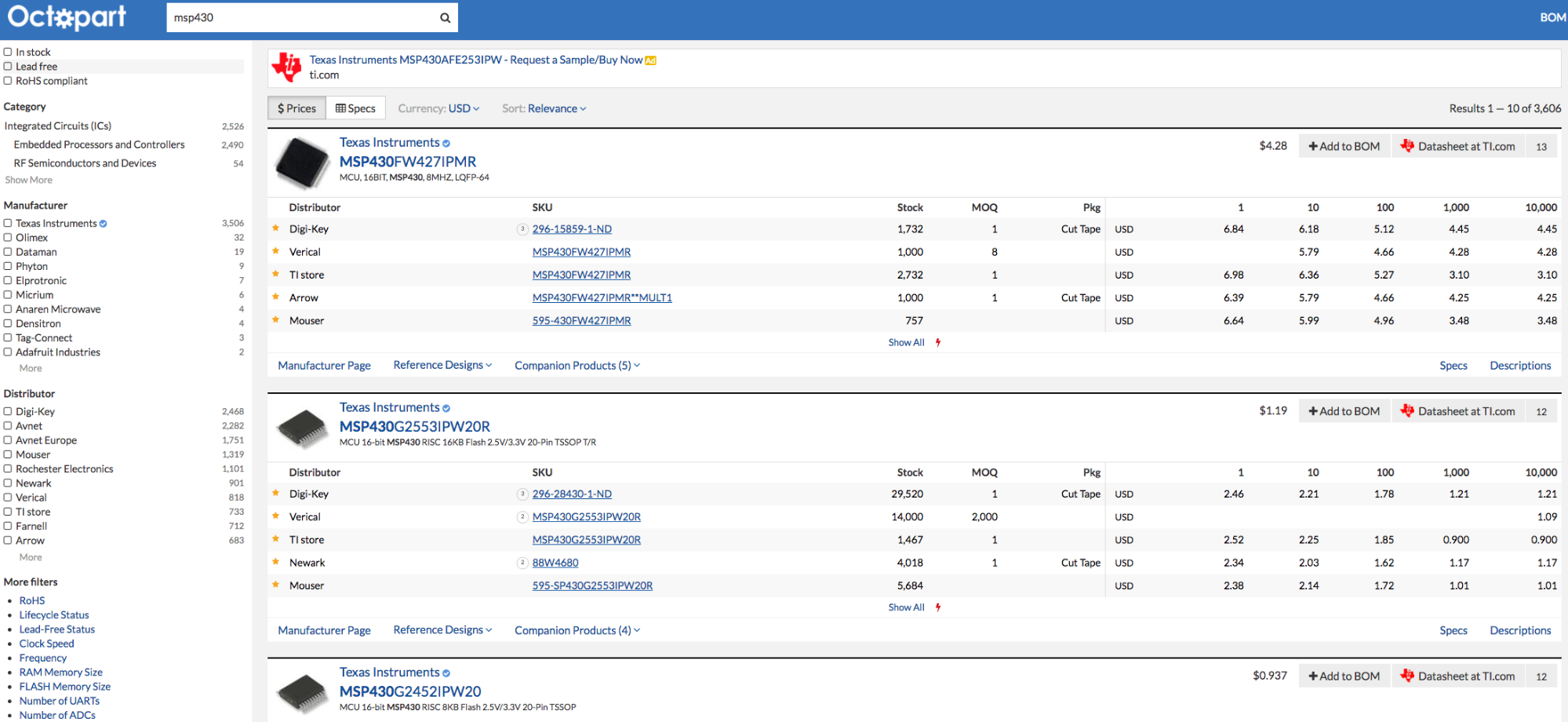Viewport: 1568px width, 722px height.
Task: Open Descriptions link for MSP430G2553IPW20R
Action: tap(1520, 630)
